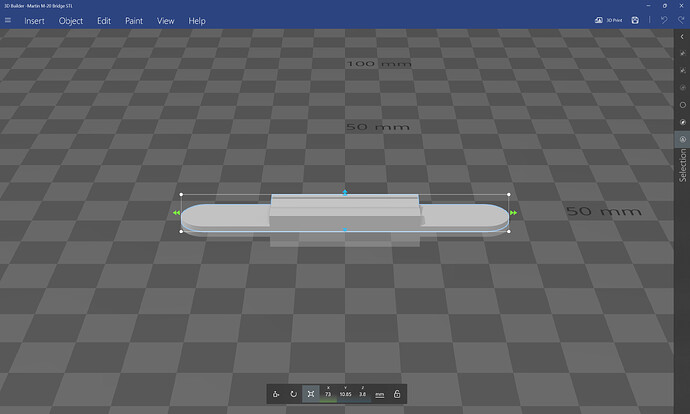Undo the last action
This screenshot has height=414, width=690.
coord(664,20)
